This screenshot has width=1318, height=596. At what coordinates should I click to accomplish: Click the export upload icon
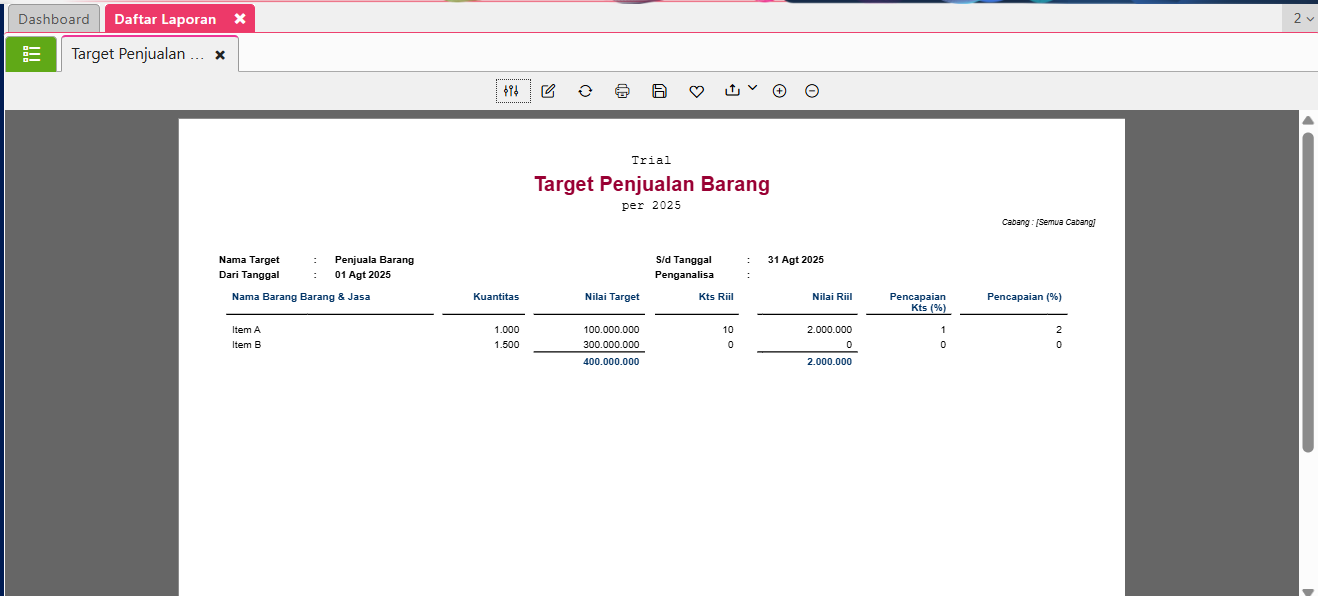click(732, 90)
